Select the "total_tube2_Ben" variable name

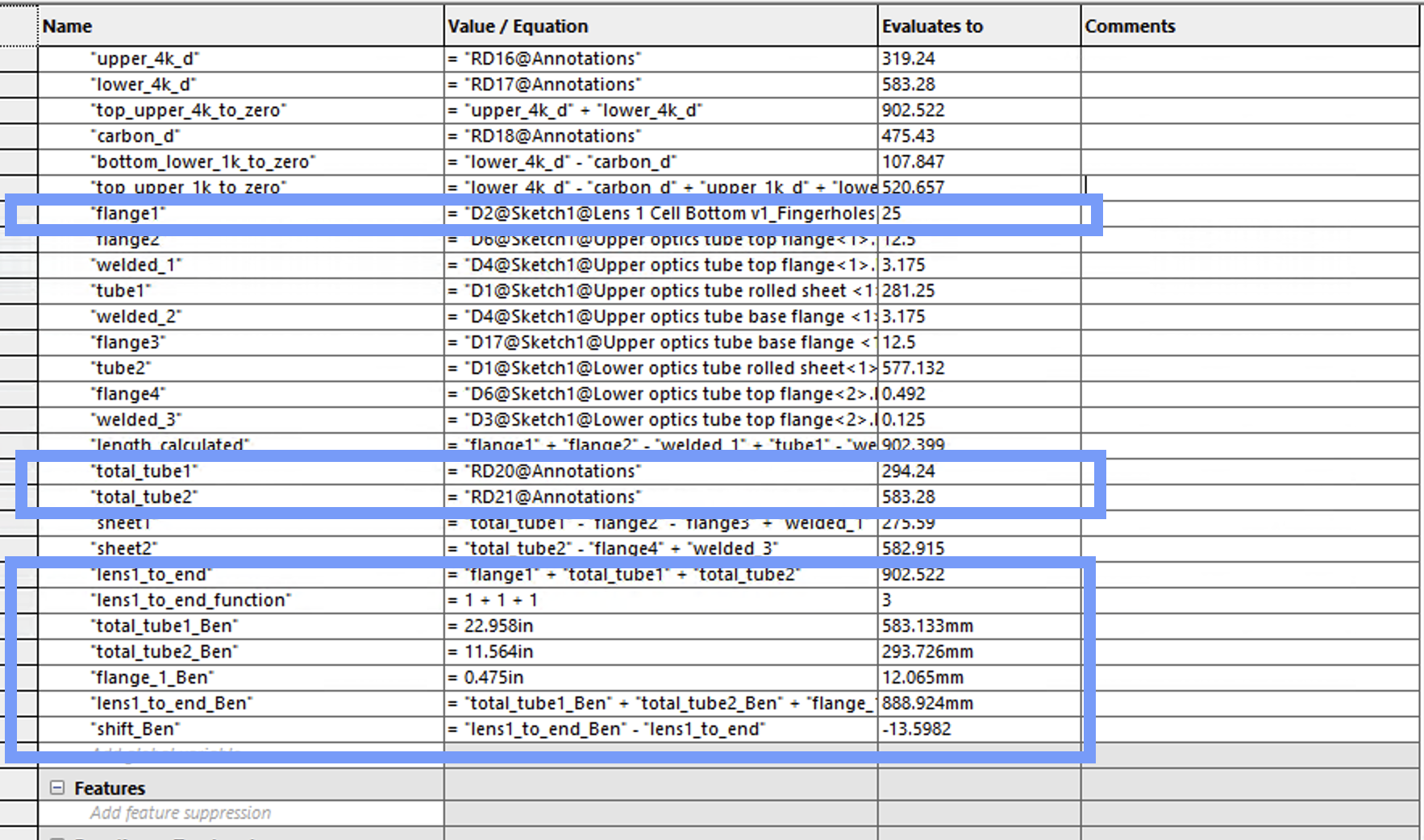164,652
